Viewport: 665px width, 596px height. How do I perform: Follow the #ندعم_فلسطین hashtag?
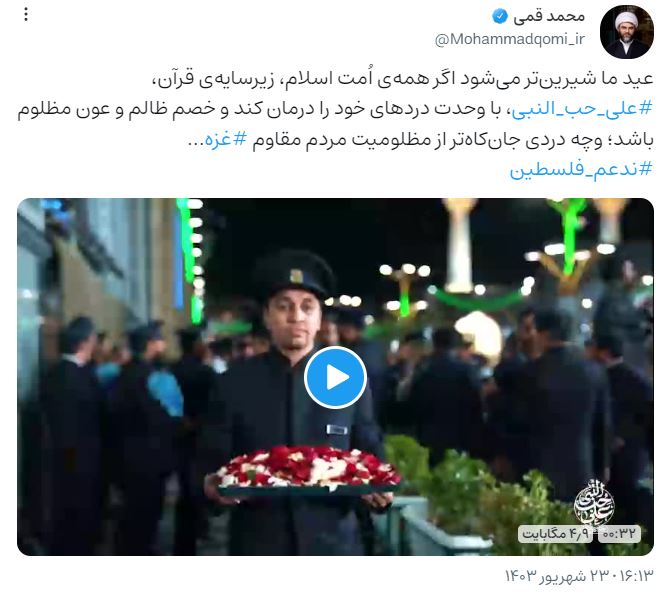coord(581,170)
